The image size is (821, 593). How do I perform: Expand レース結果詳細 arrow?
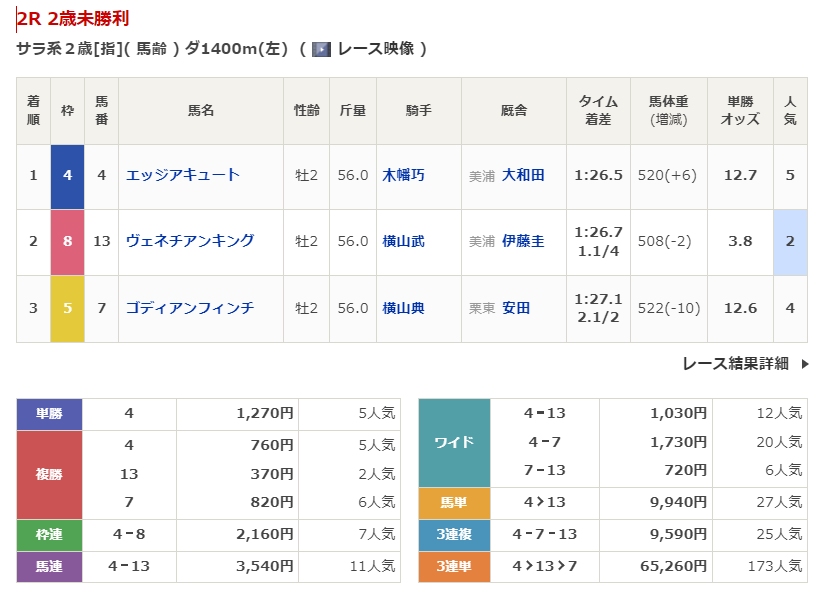pos(805,364)
